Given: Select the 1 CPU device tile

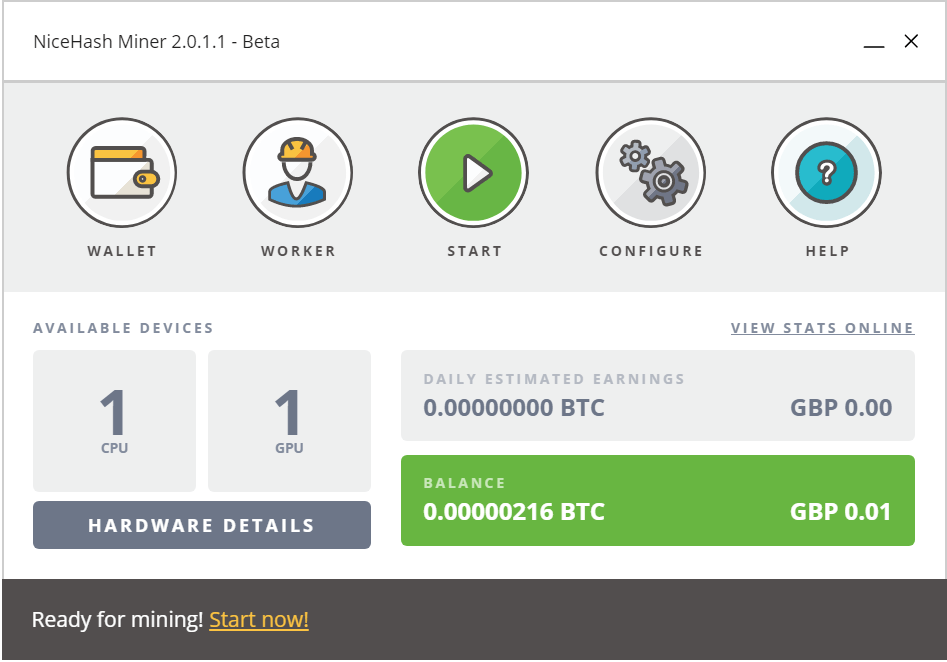Looking at the screenshot, I should coord(114,421).
